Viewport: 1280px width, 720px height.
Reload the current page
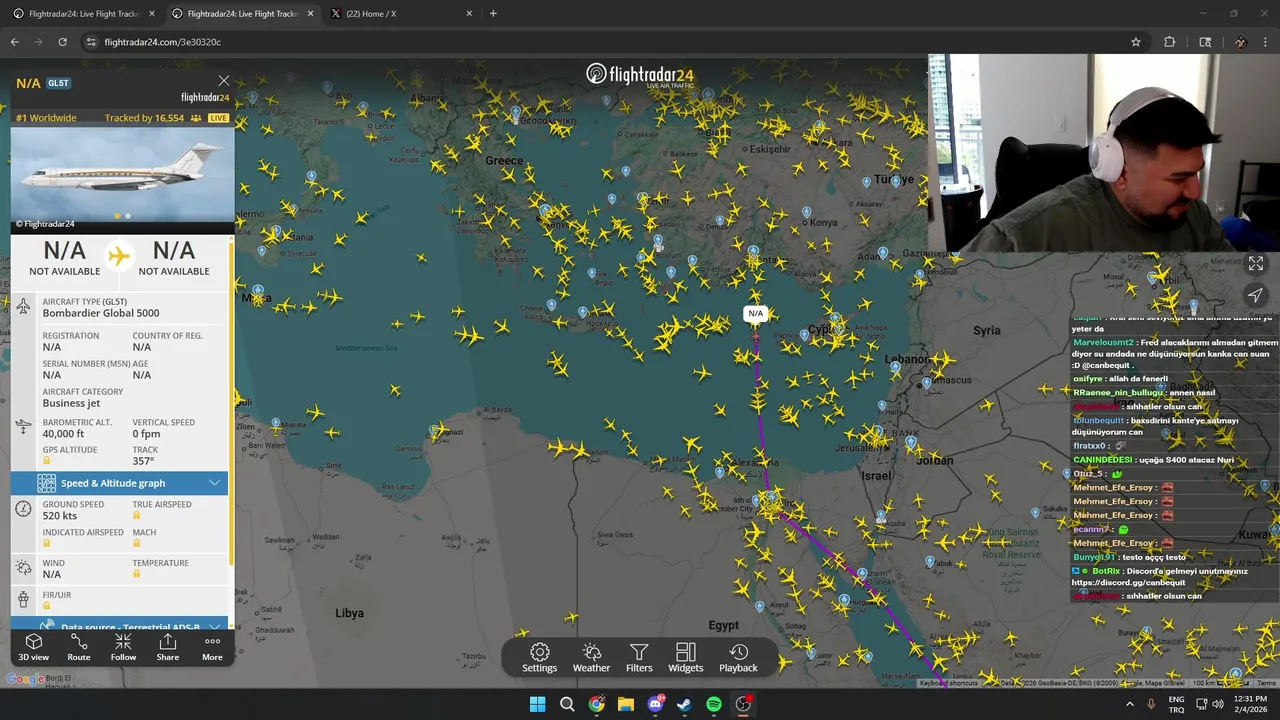pos(62,42)
